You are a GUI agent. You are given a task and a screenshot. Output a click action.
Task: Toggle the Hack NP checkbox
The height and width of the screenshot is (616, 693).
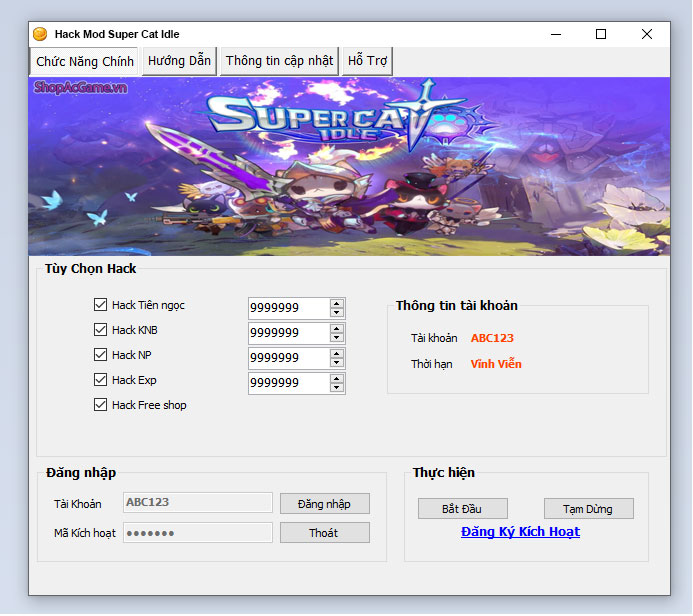pyautogui.click(x=100, y=355)
